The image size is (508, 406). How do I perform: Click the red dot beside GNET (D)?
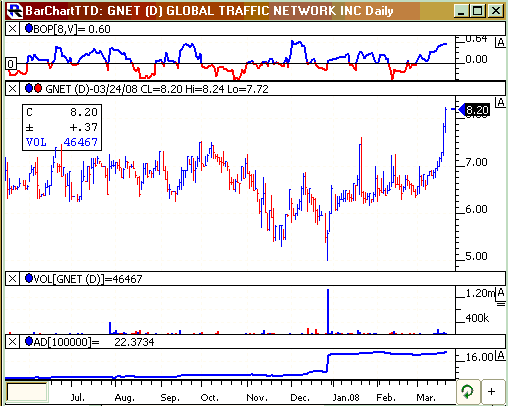point(38,88)
